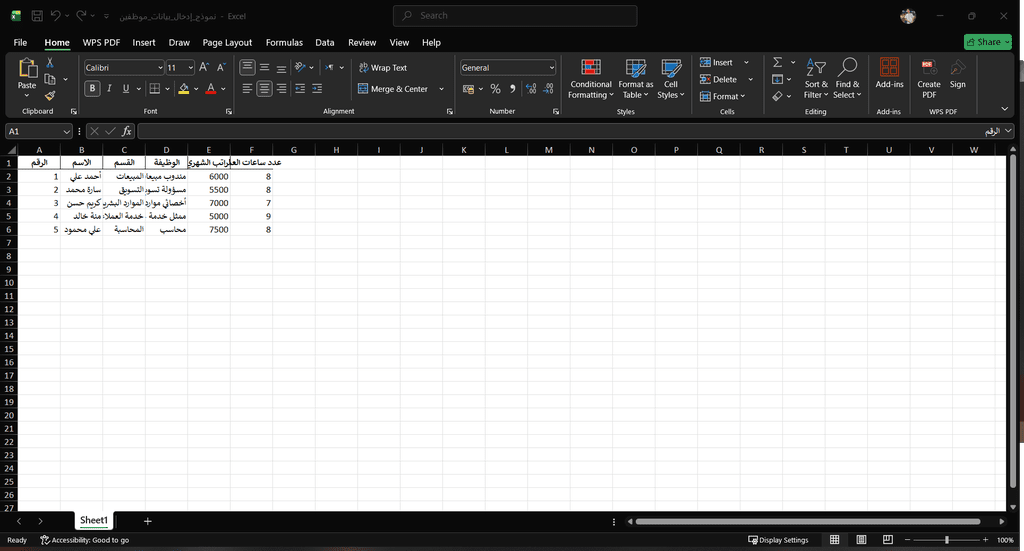Click Display Settings in status bar
The width and height of the screenshot is (1024, 551).
tap(778, 540)
